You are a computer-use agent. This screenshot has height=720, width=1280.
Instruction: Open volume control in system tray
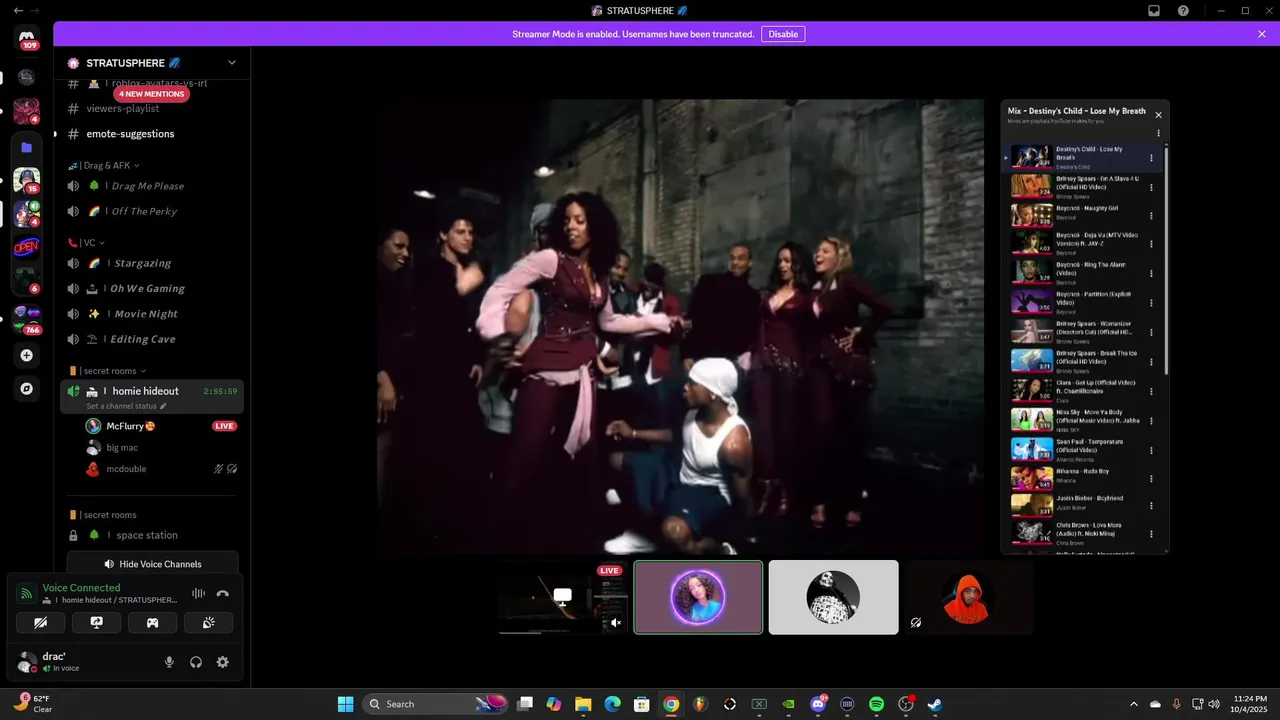point(1214,704)
